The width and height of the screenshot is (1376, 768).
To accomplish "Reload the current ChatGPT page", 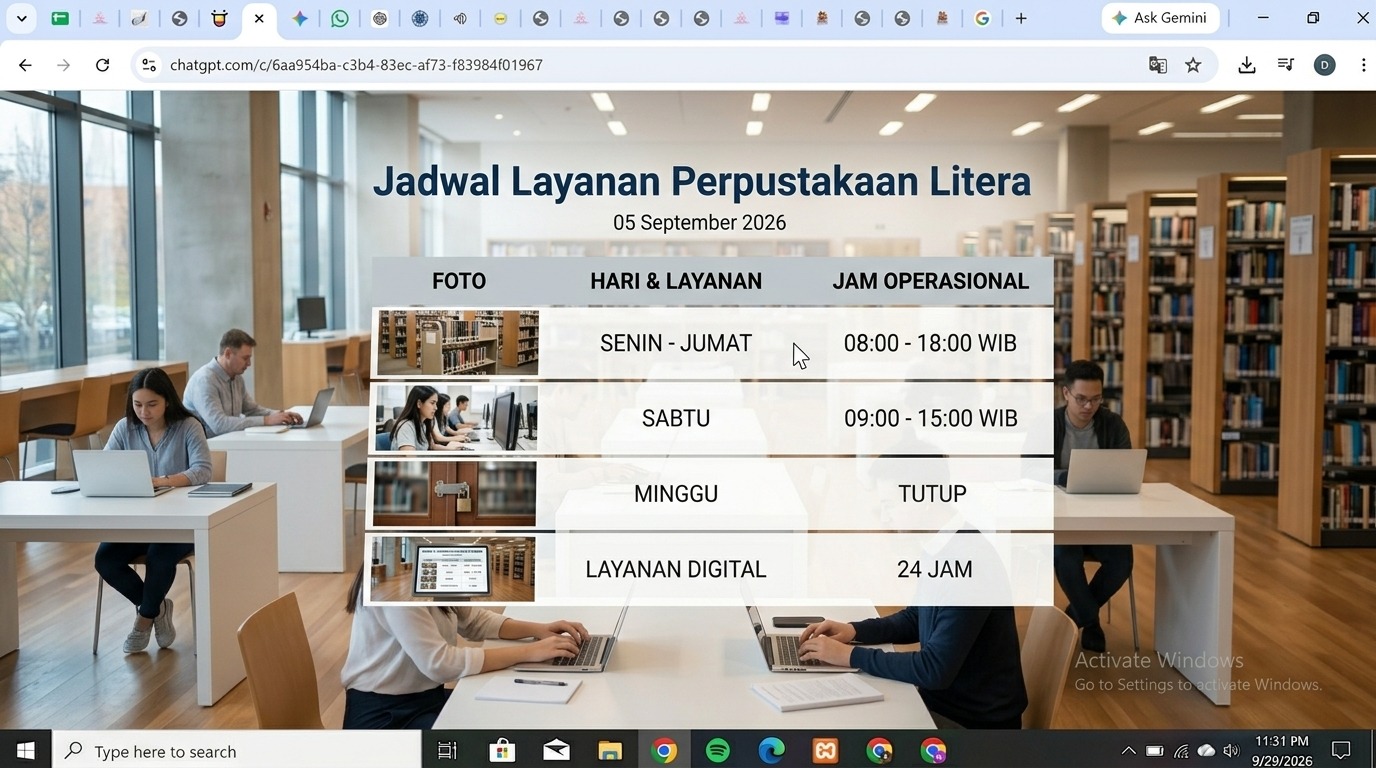I will pyautogui.click(x=102, y=65).
